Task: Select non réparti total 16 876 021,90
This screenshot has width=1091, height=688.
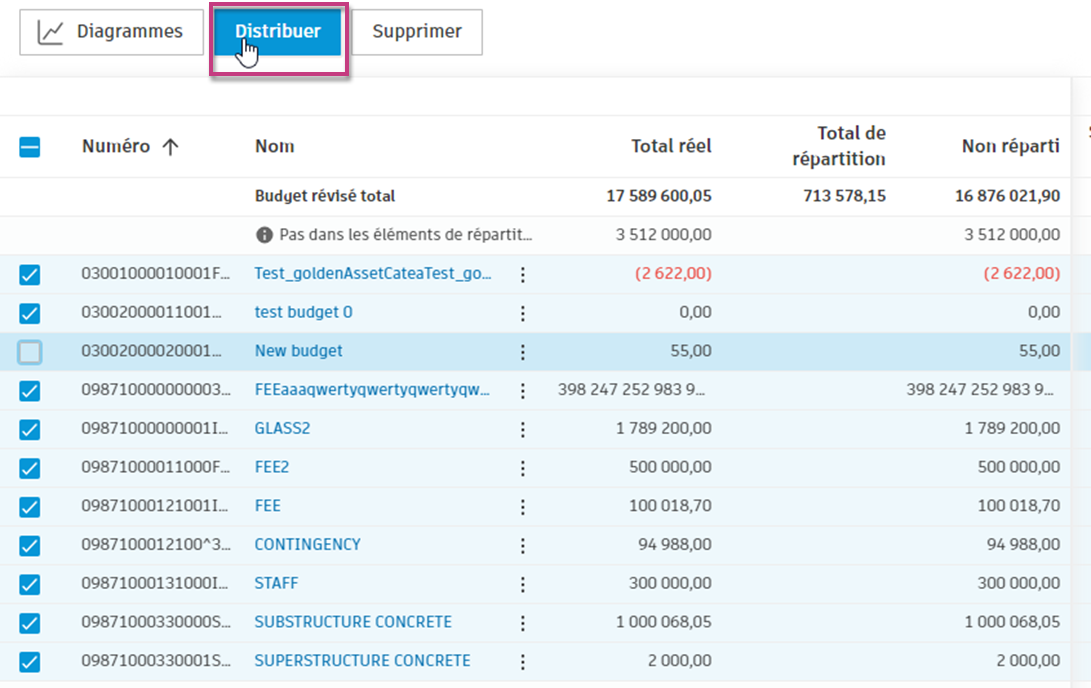Action: (x=1008, y=196)
